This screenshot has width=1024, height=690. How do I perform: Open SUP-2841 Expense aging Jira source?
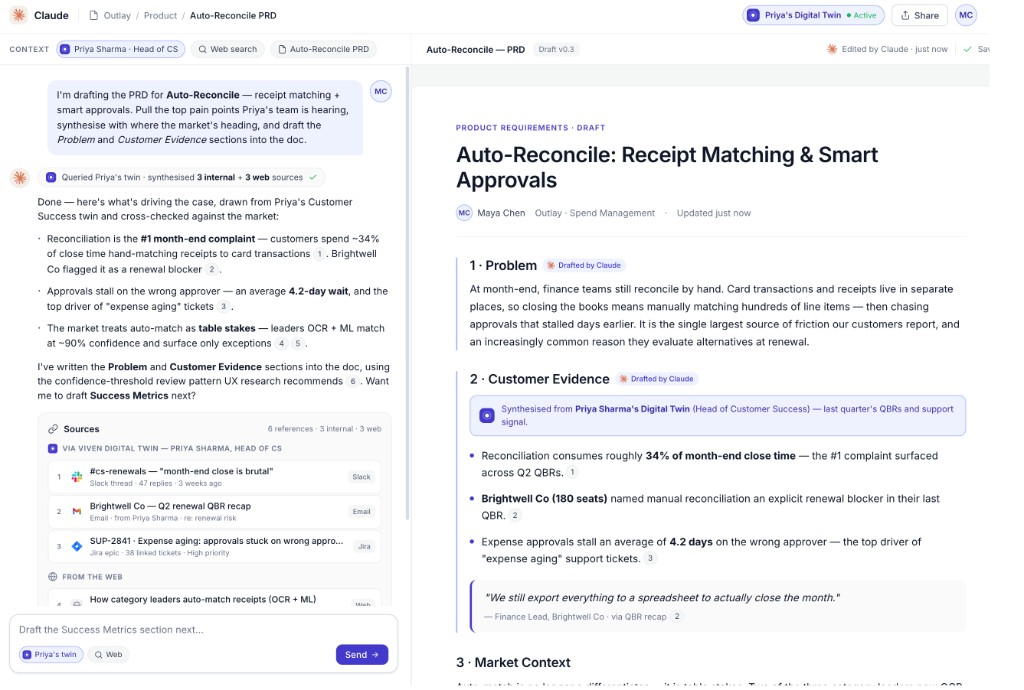(214, 546)
